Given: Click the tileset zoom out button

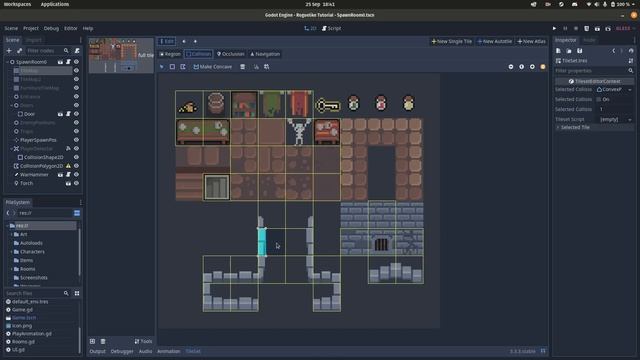Looking at the screenshot, I should click(x=511, y=67).
